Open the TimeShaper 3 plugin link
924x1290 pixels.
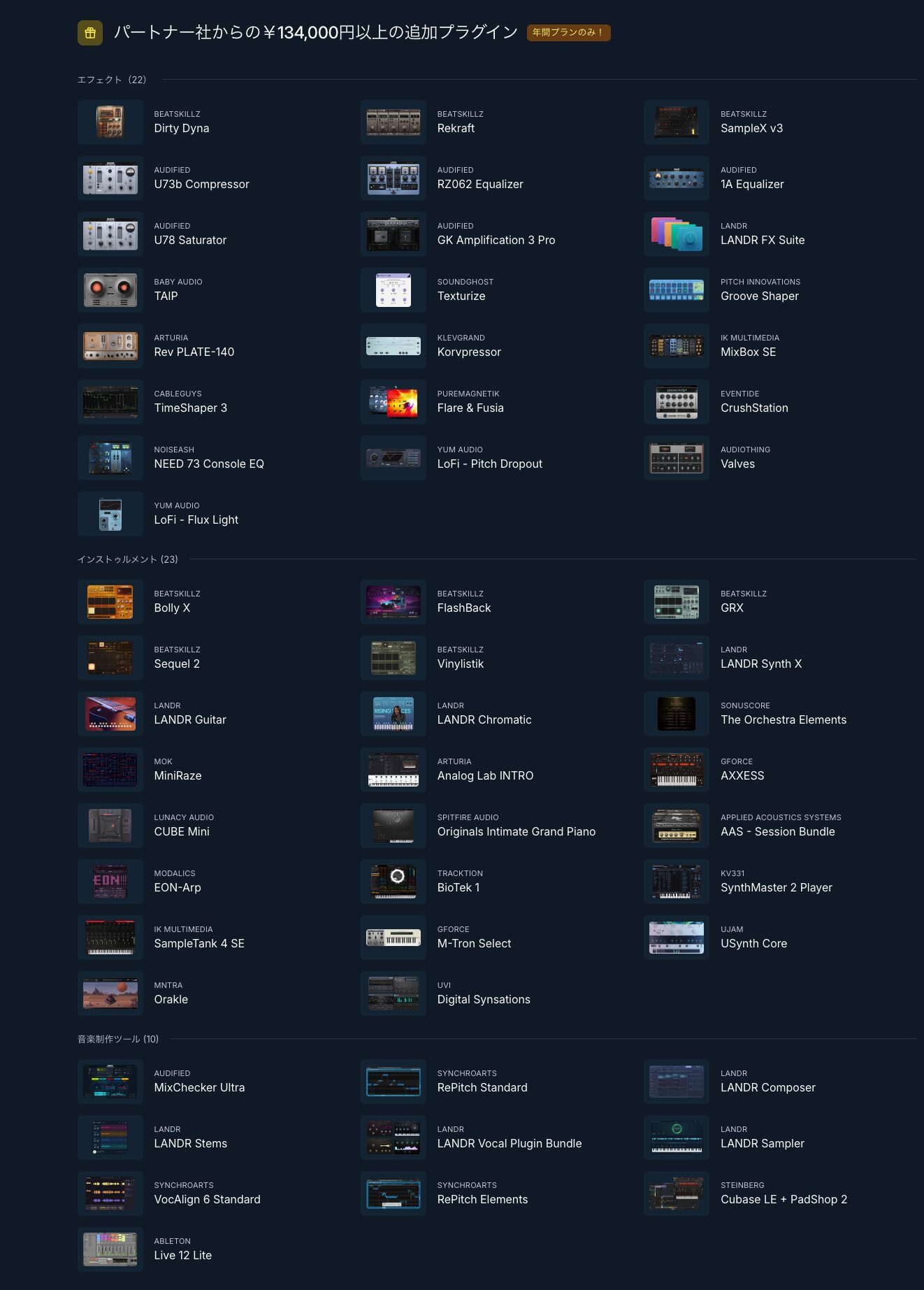[190, 408]
